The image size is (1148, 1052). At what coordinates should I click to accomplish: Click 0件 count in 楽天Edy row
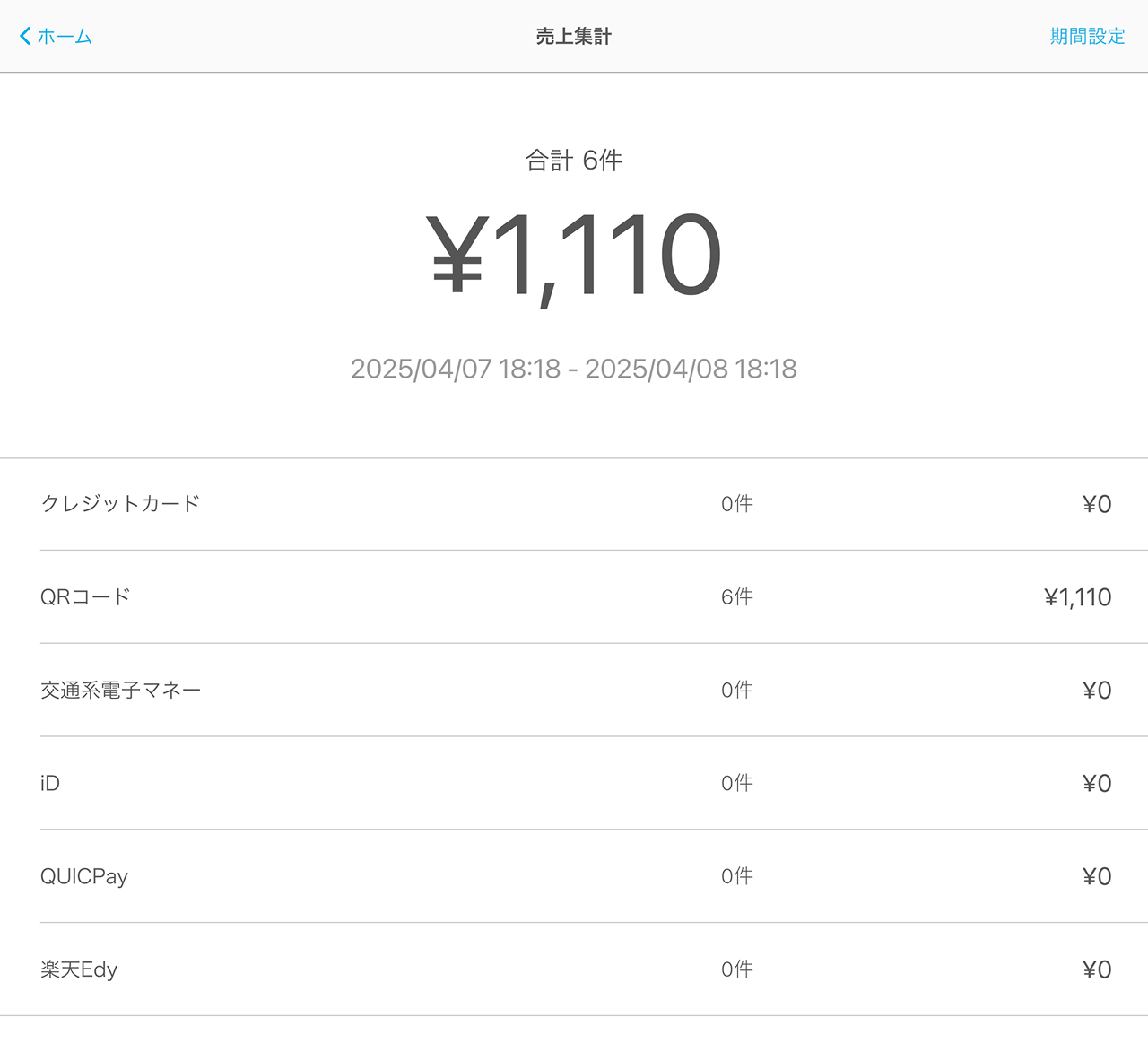pos(737,970)
